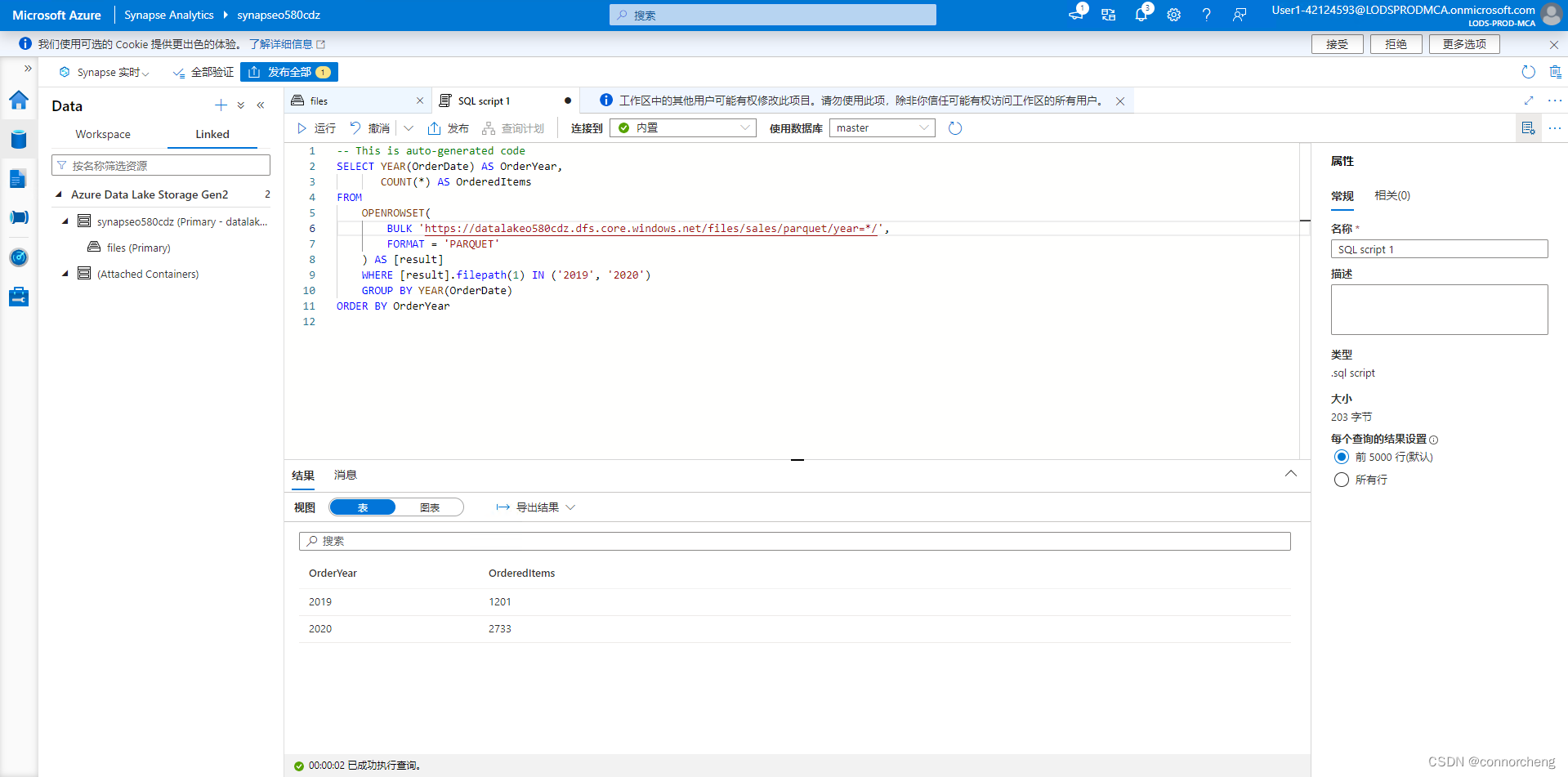
Task: Open the directory switcher icon
Action: click(1109, 15)
